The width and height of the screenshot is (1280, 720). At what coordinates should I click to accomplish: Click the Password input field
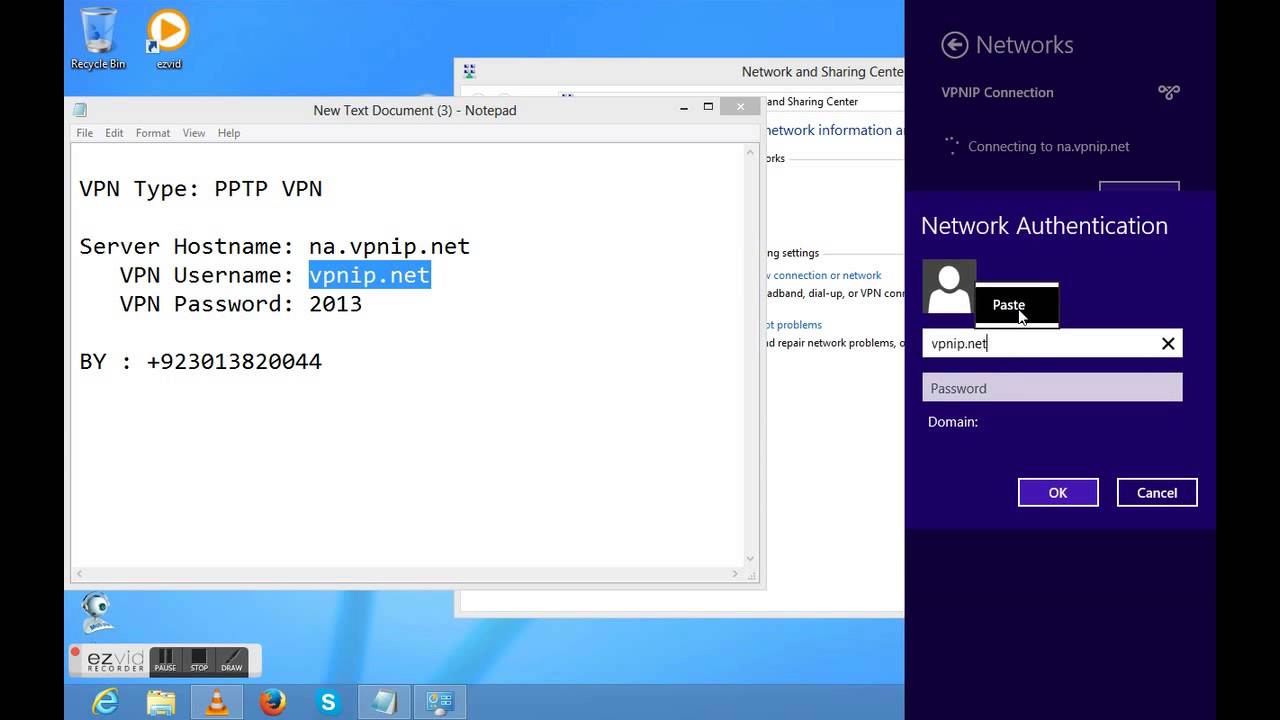pyautogui.click(x=1052, y=388)
